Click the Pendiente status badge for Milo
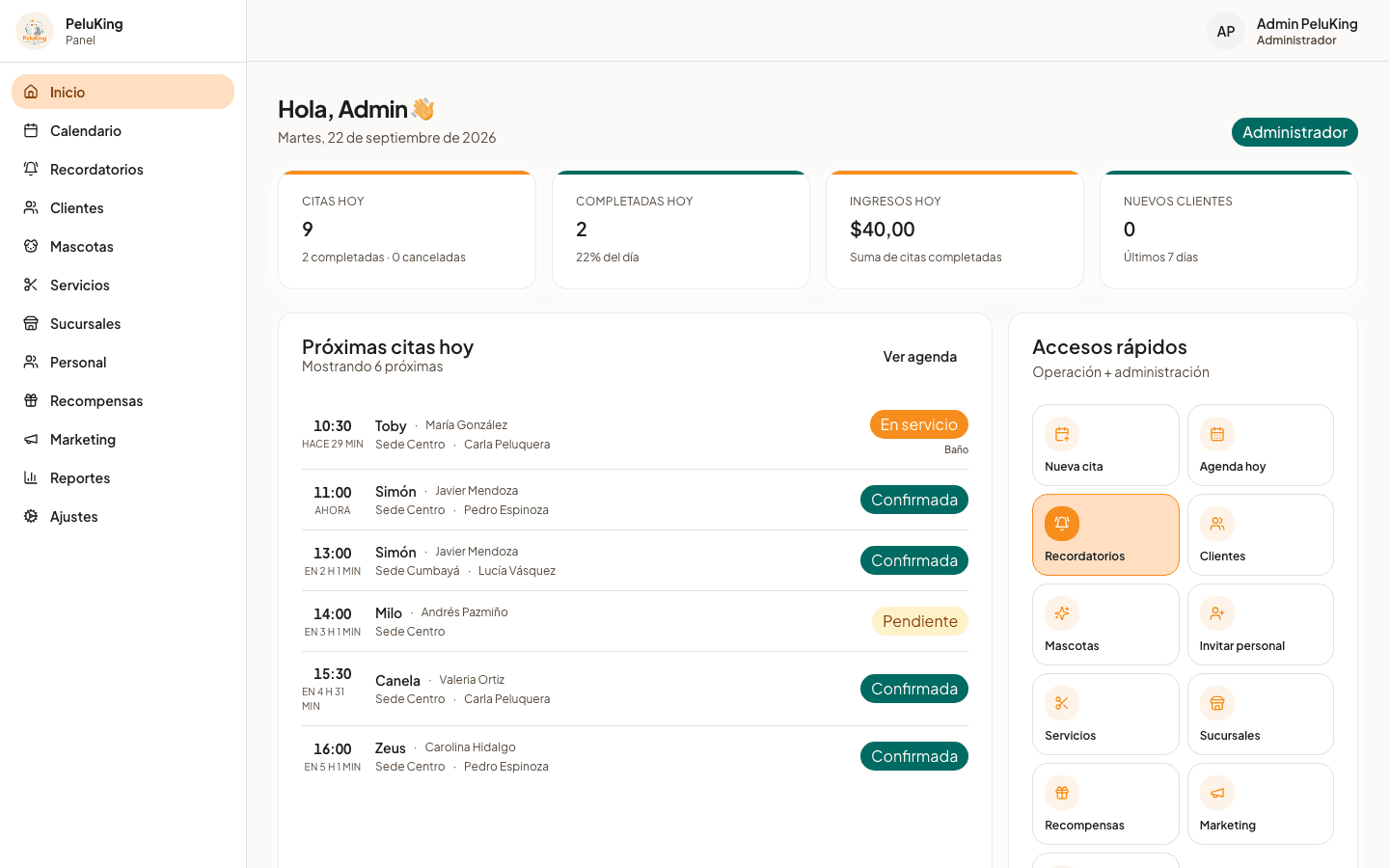1389x868 pixels. pos(920,621)
